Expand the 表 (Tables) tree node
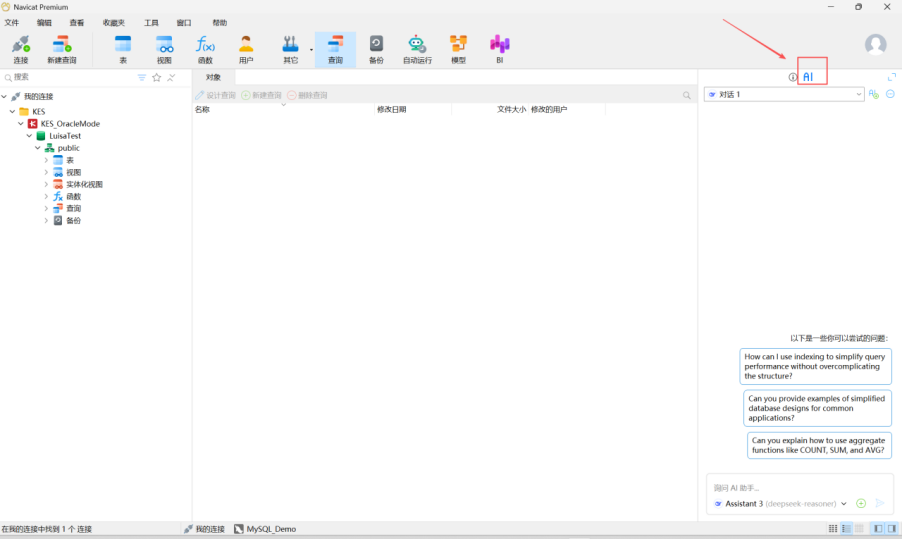This screenshot has width=903, height=539. pyautogui.click(x=46, y=160)
